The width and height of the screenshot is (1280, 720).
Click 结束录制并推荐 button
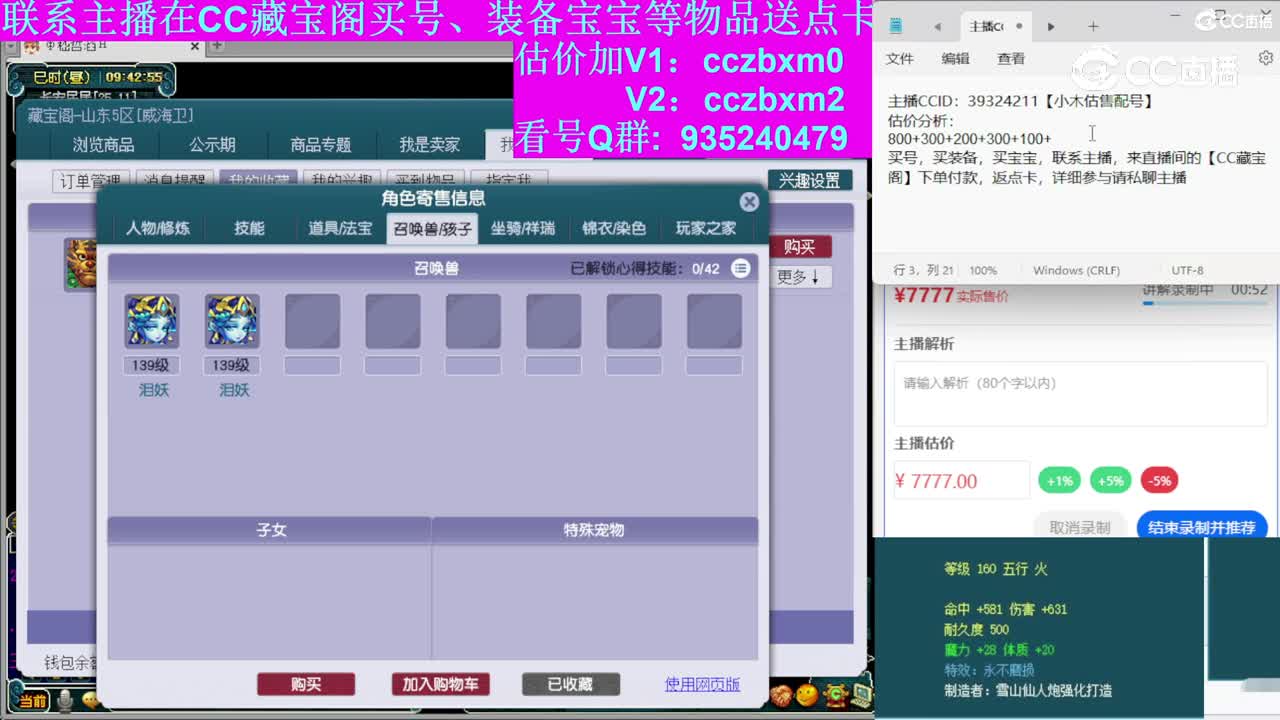pyautogui.click(x=1202, y=527)
